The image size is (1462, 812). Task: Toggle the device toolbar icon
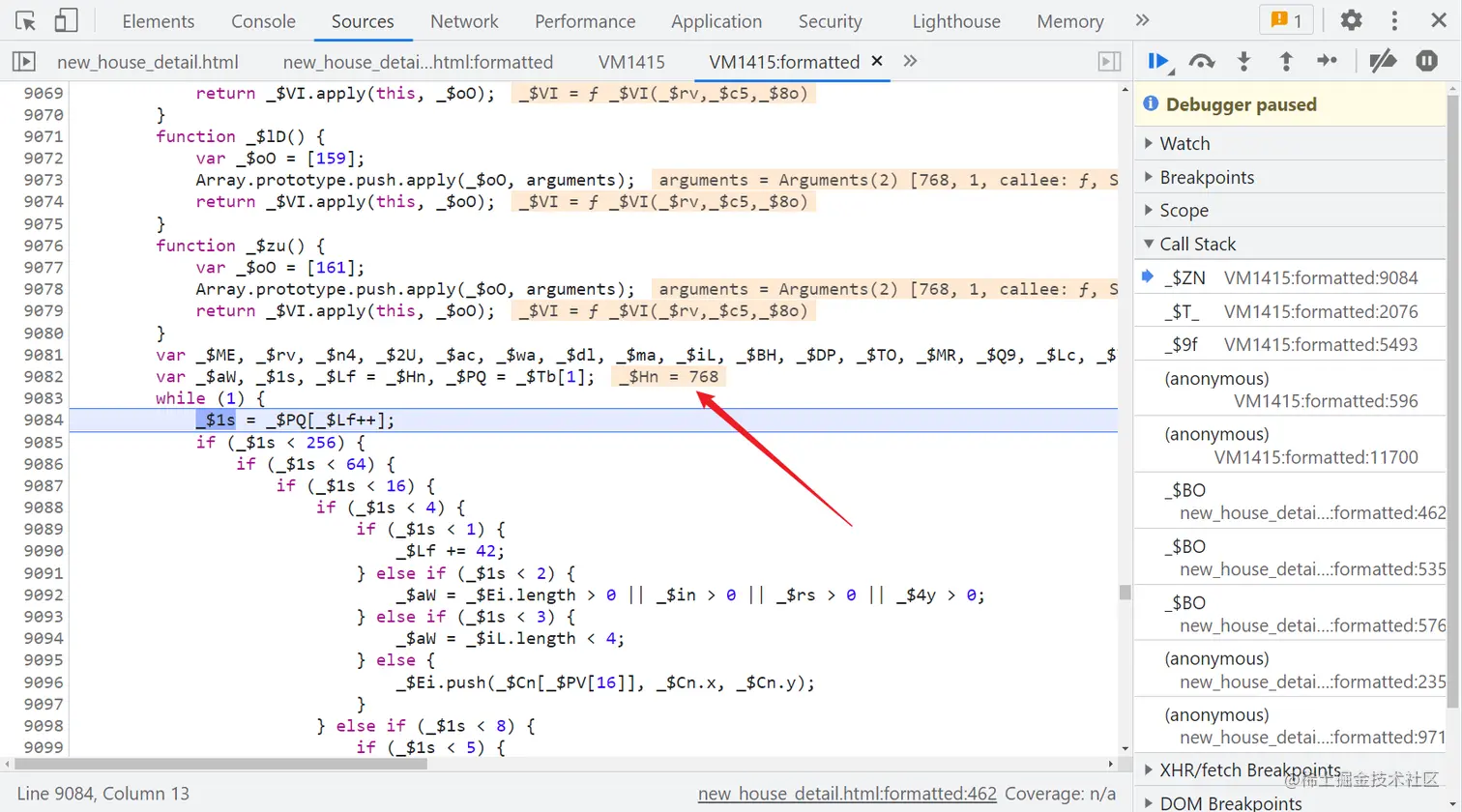[x=66, y=20]
